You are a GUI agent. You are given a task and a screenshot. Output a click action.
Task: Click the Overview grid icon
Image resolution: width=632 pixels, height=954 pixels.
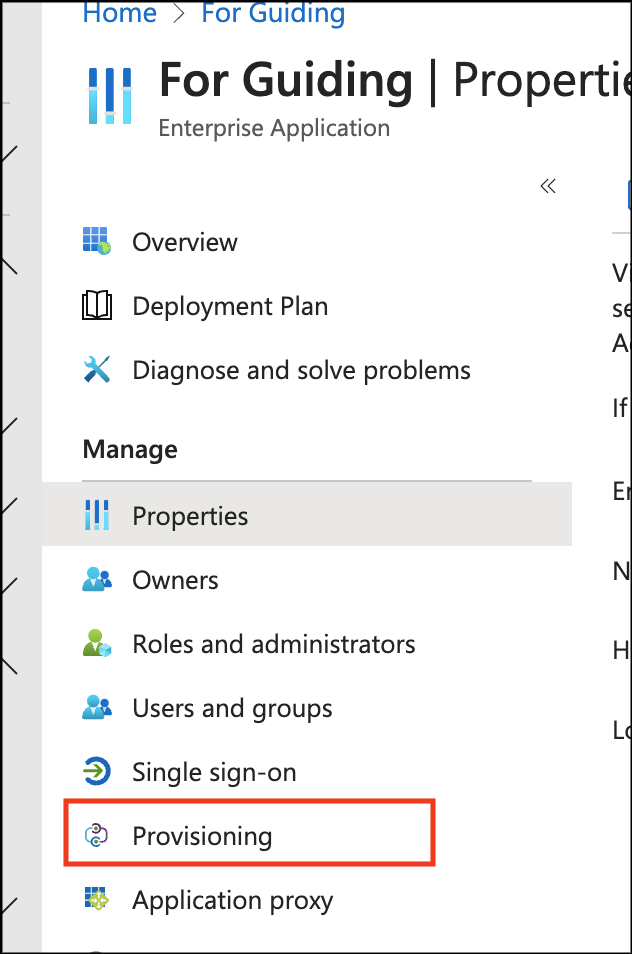[97, 242]
